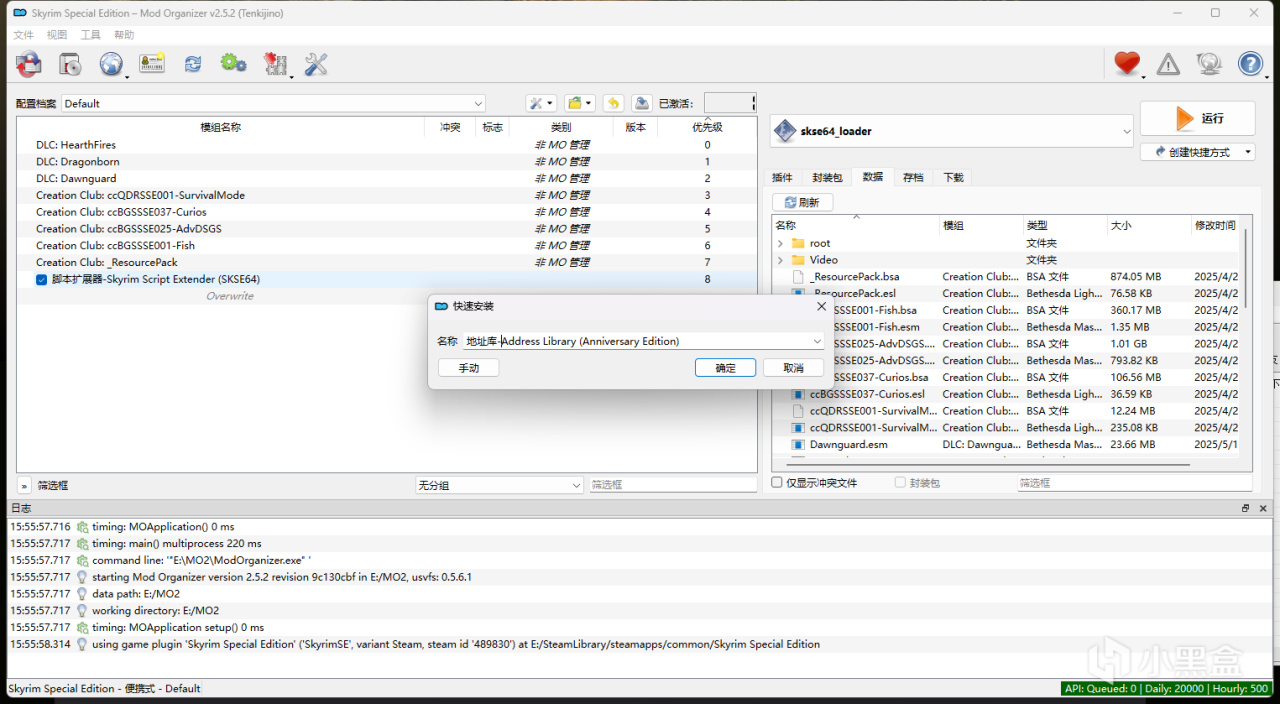
Task: Open settings wrench and screwdriver icon
Action: click(x=316, y=64)
